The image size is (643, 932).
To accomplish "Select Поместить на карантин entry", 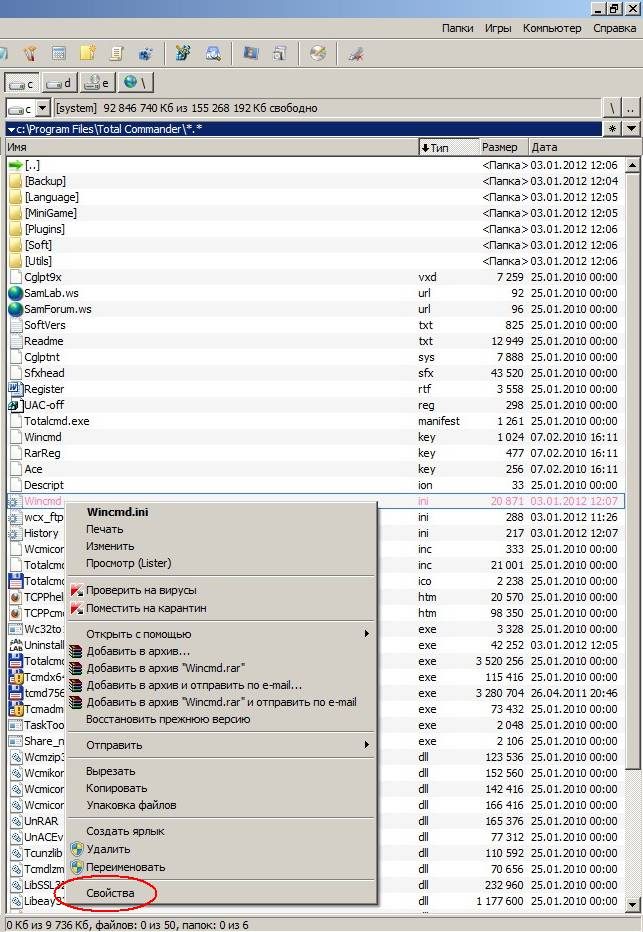I will tap(146, 608).
